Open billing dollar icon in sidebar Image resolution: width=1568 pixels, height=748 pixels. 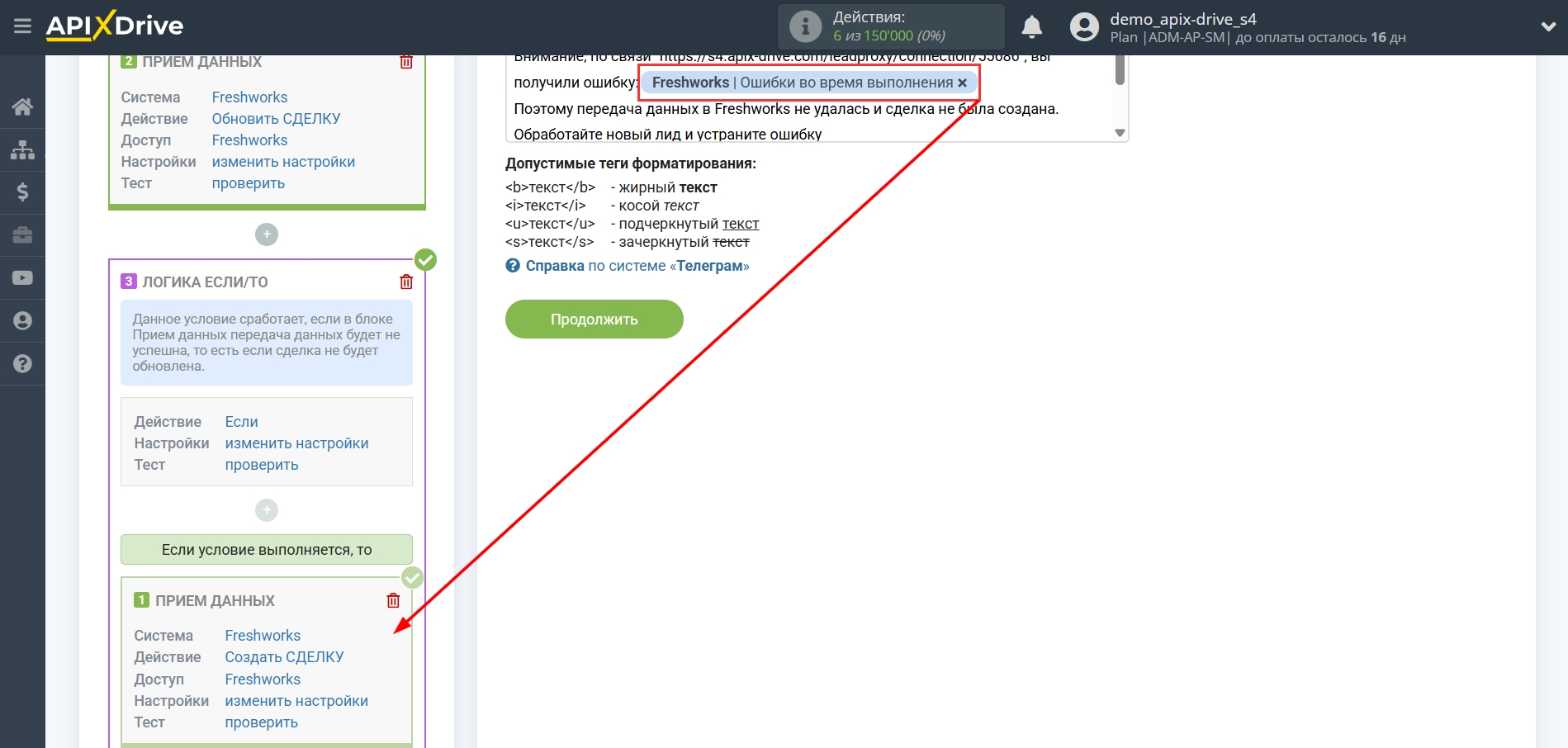(x=22, y=192)
